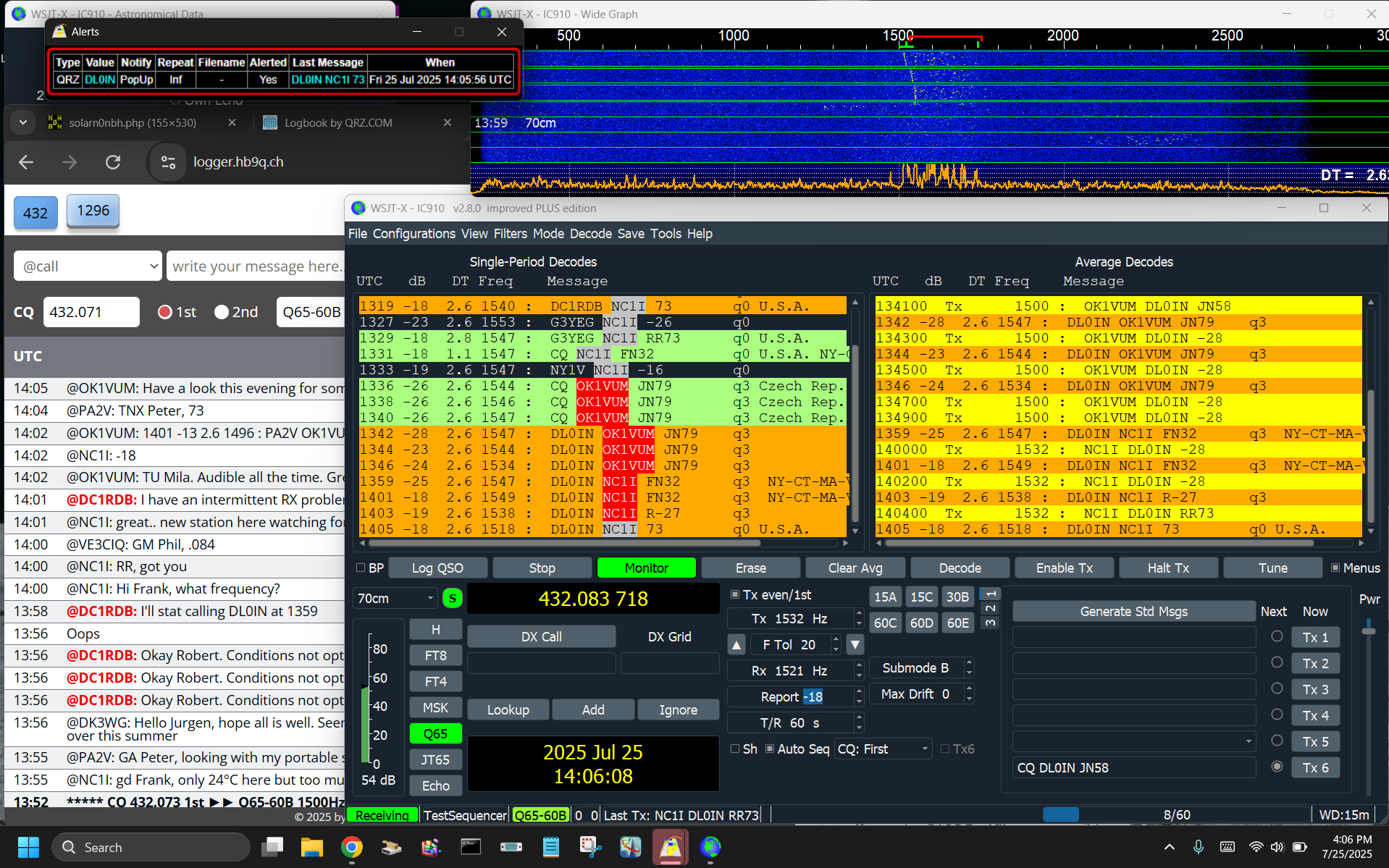Click the Clear Avg button

(855, 568)
